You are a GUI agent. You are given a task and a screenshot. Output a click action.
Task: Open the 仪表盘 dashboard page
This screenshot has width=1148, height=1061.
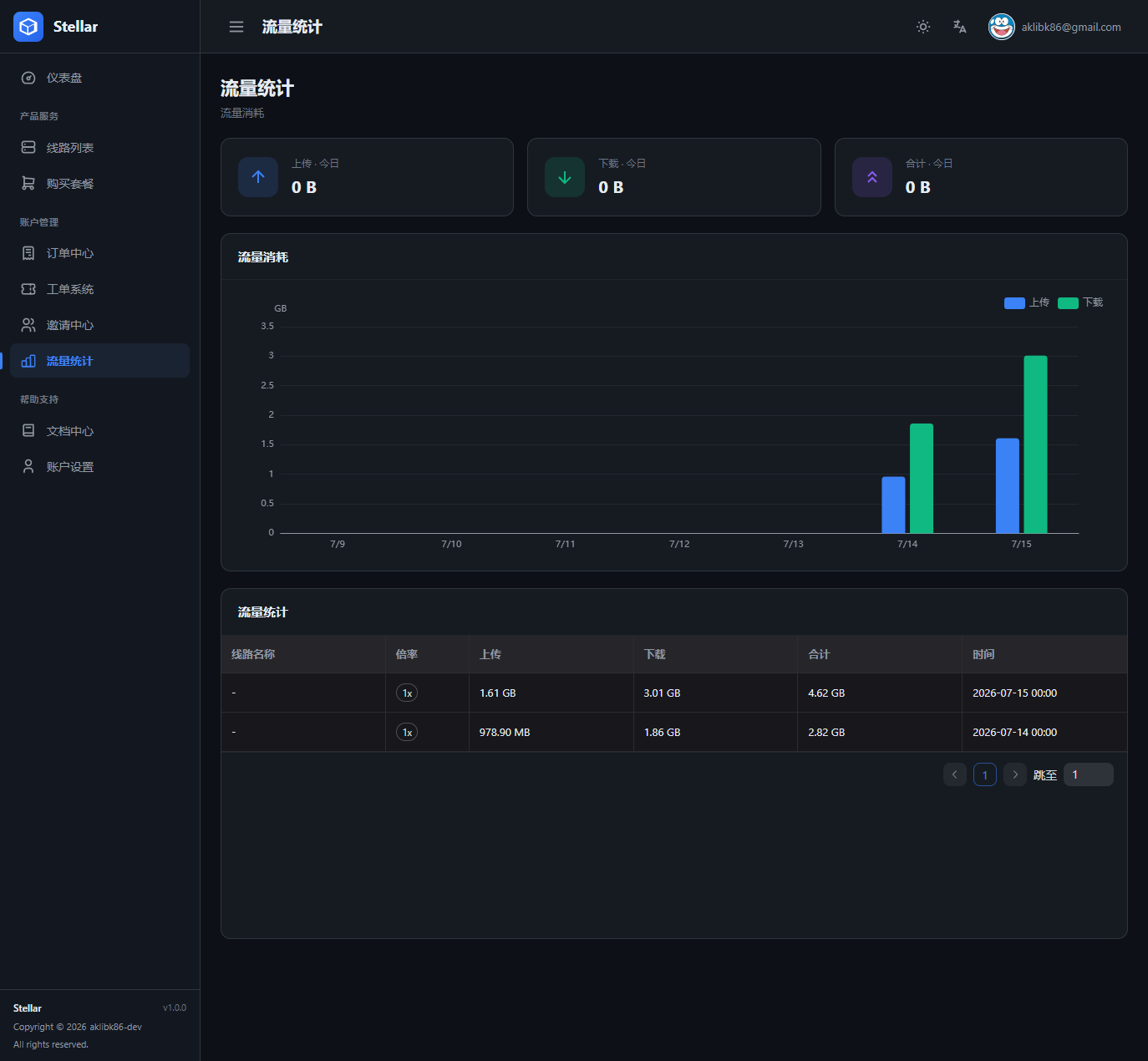pyautogui.click(x=99, y=78)
